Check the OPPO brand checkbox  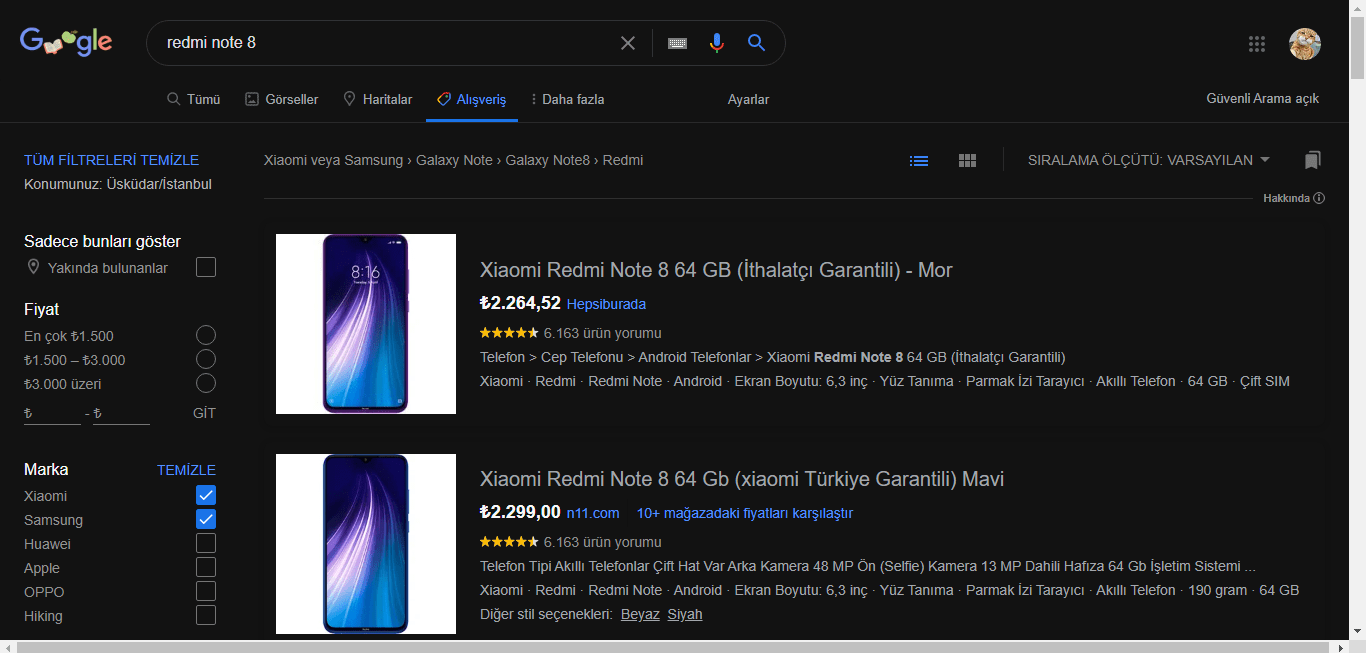click(206, 591)
